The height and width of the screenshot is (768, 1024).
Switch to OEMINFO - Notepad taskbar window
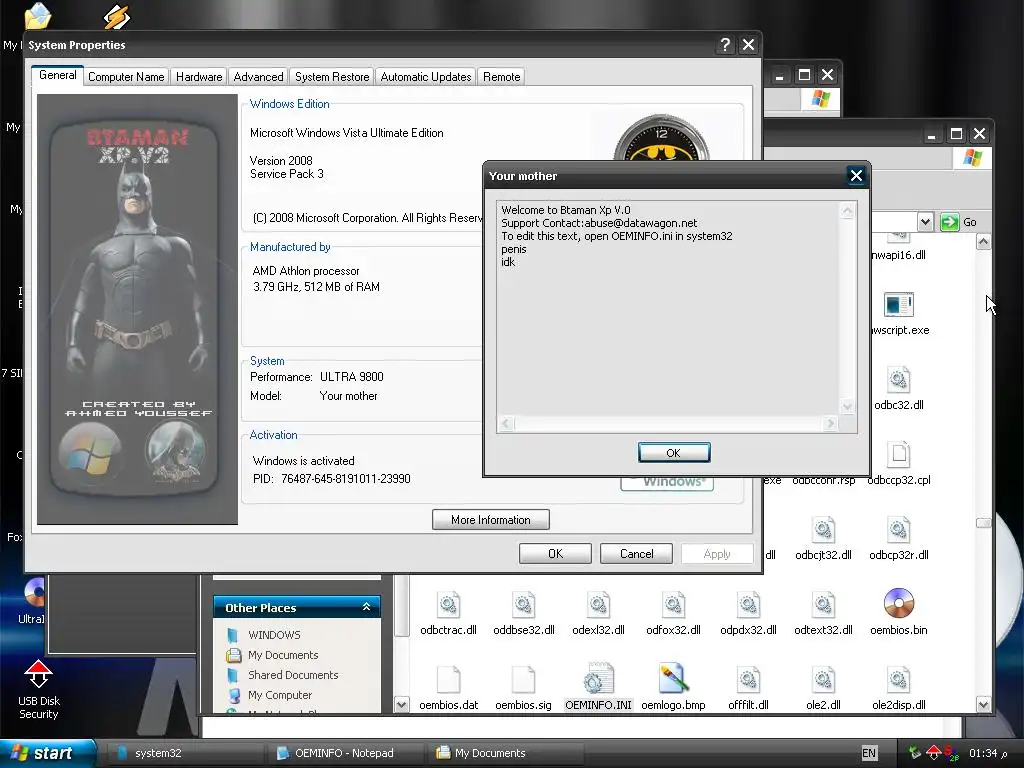click(x=345, y=753)
